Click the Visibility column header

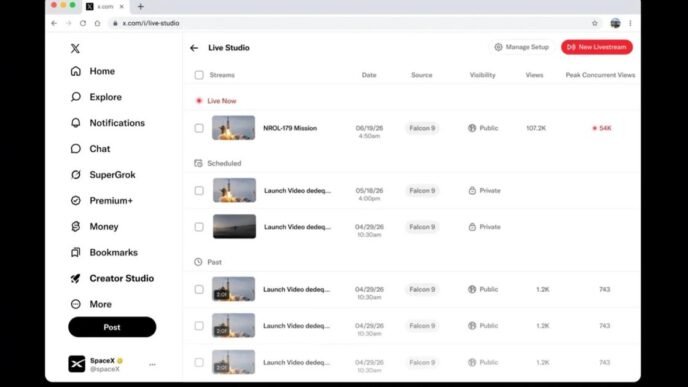point(483,75)
